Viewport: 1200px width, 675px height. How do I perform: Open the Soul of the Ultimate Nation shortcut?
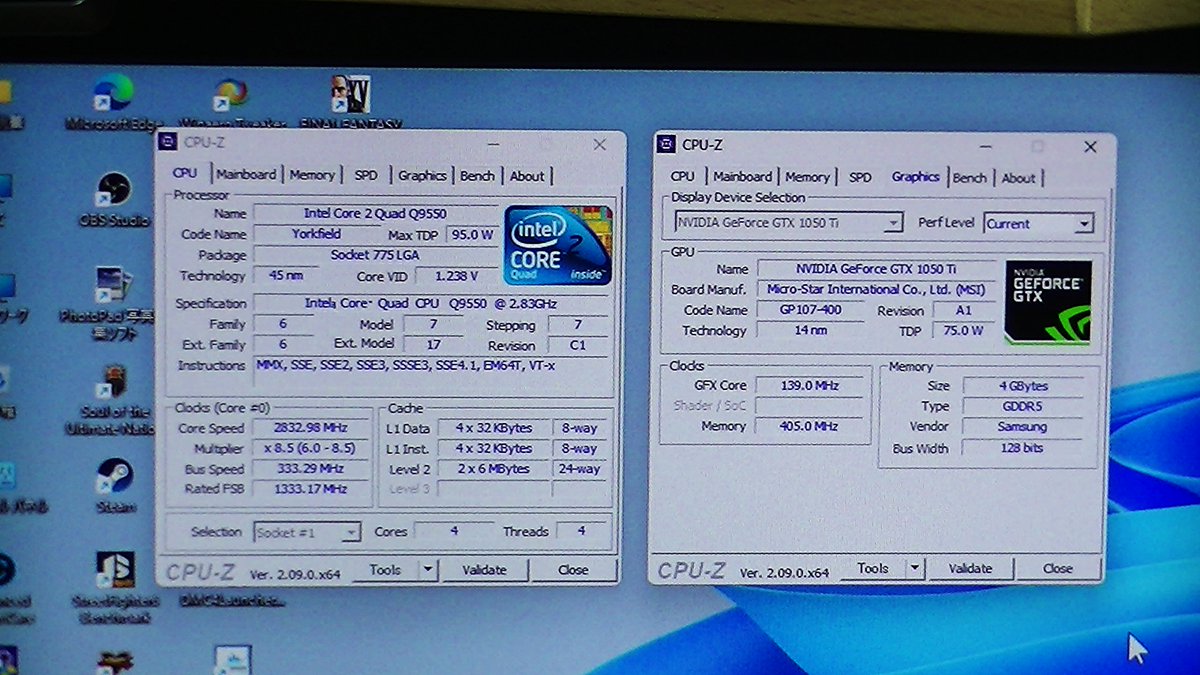(x=113, y=400)
